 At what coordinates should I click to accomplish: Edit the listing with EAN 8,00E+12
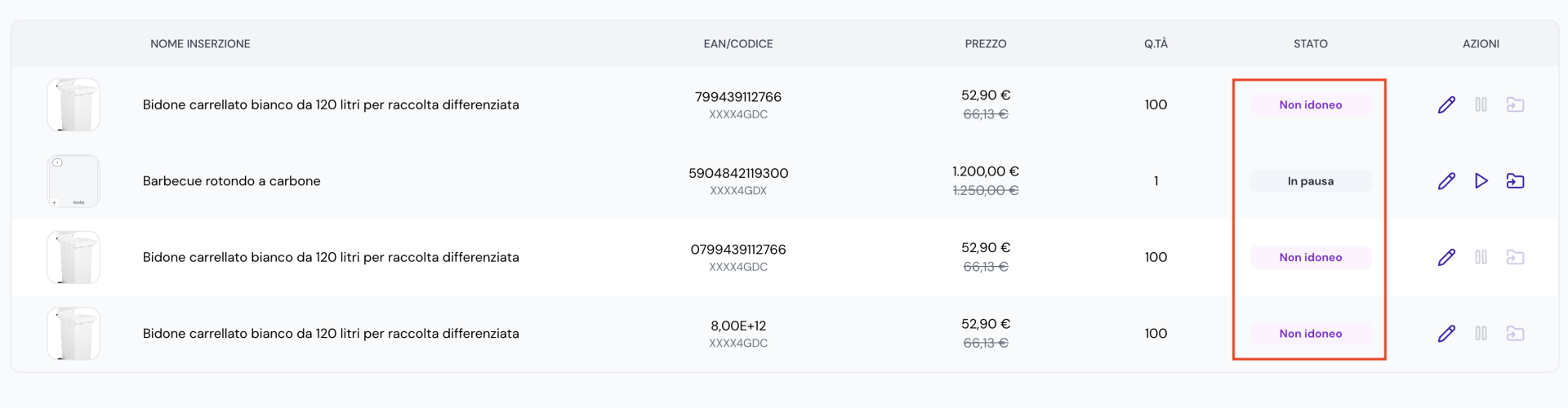(1446, 334)
